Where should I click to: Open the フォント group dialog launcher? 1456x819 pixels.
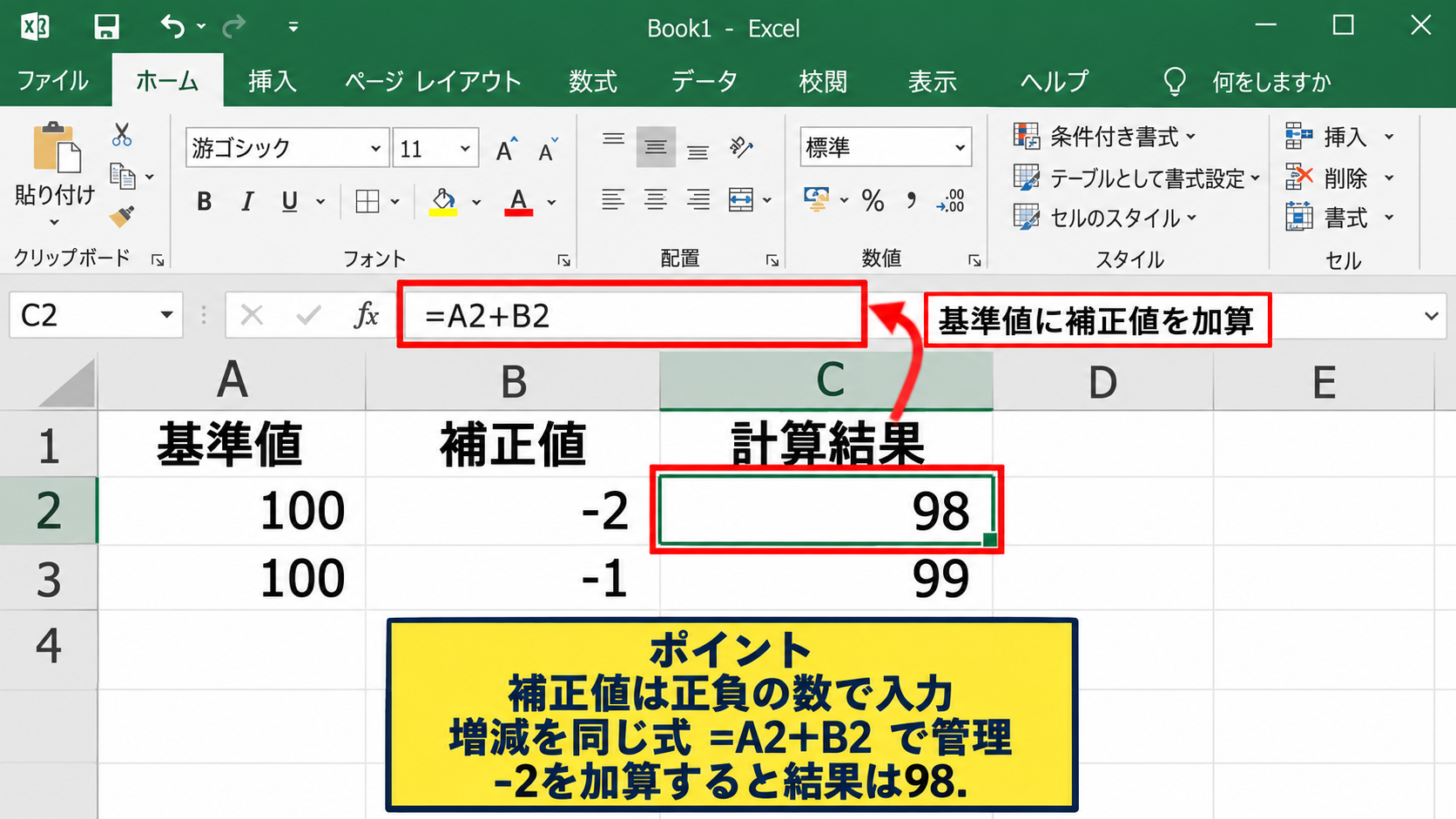564,260
